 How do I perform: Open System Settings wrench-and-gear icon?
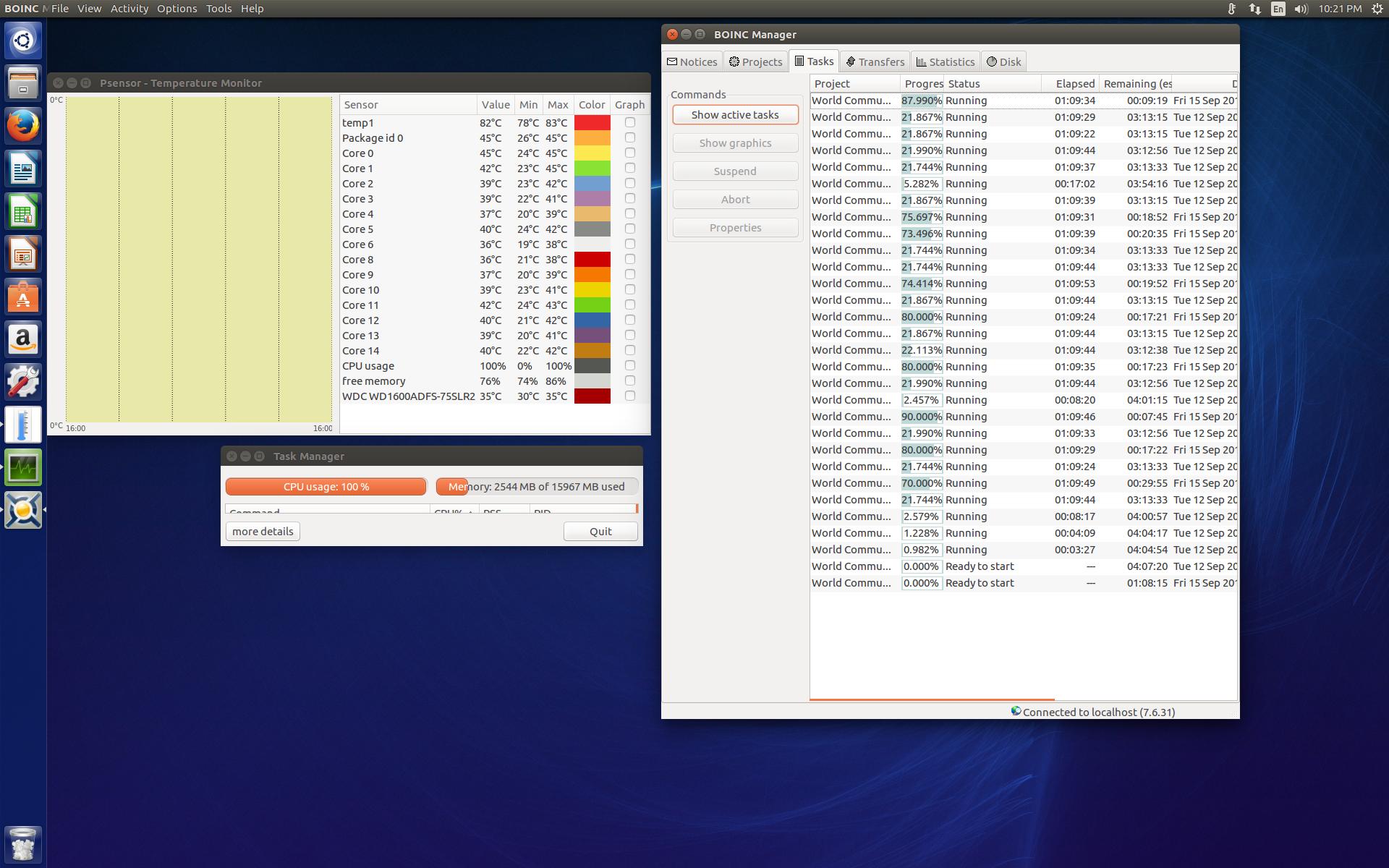point(23,381)
